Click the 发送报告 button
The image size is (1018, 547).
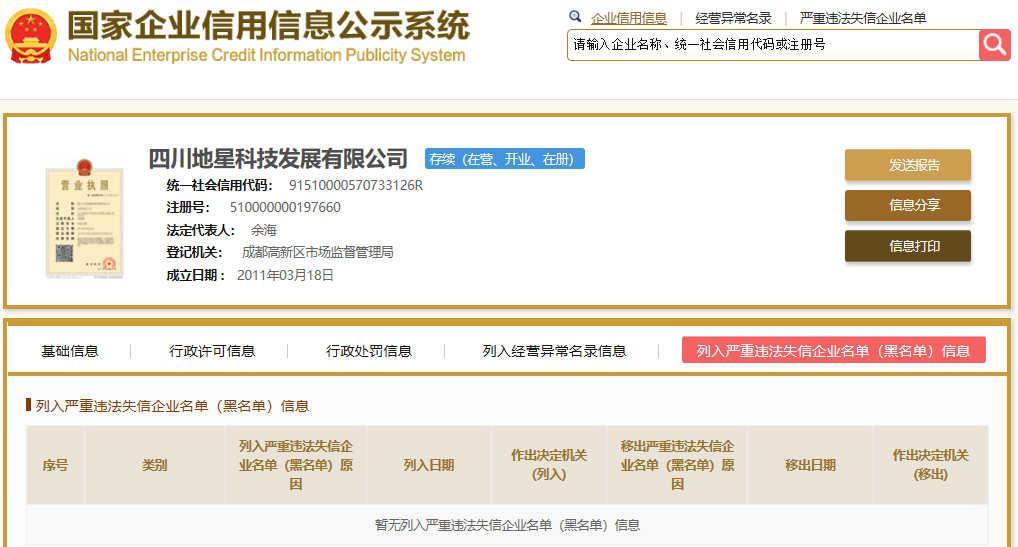coord(908,165)
